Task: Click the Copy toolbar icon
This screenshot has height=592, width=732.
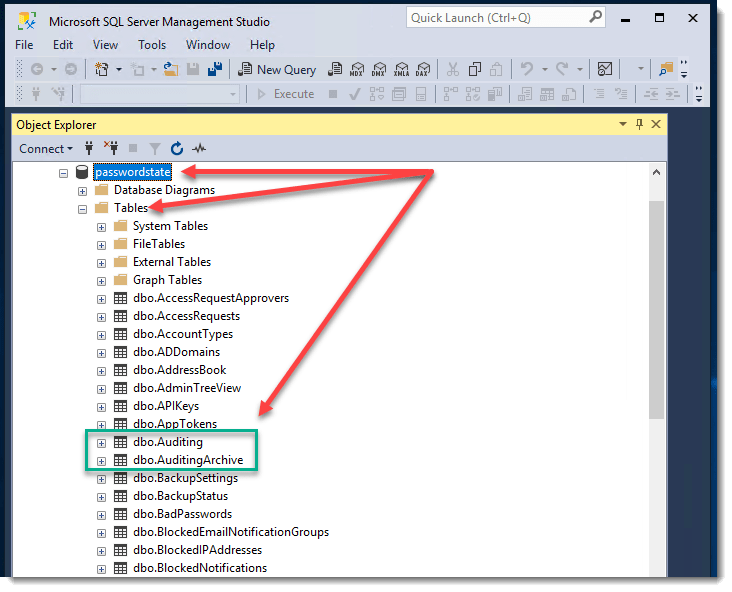Action: 475,70
